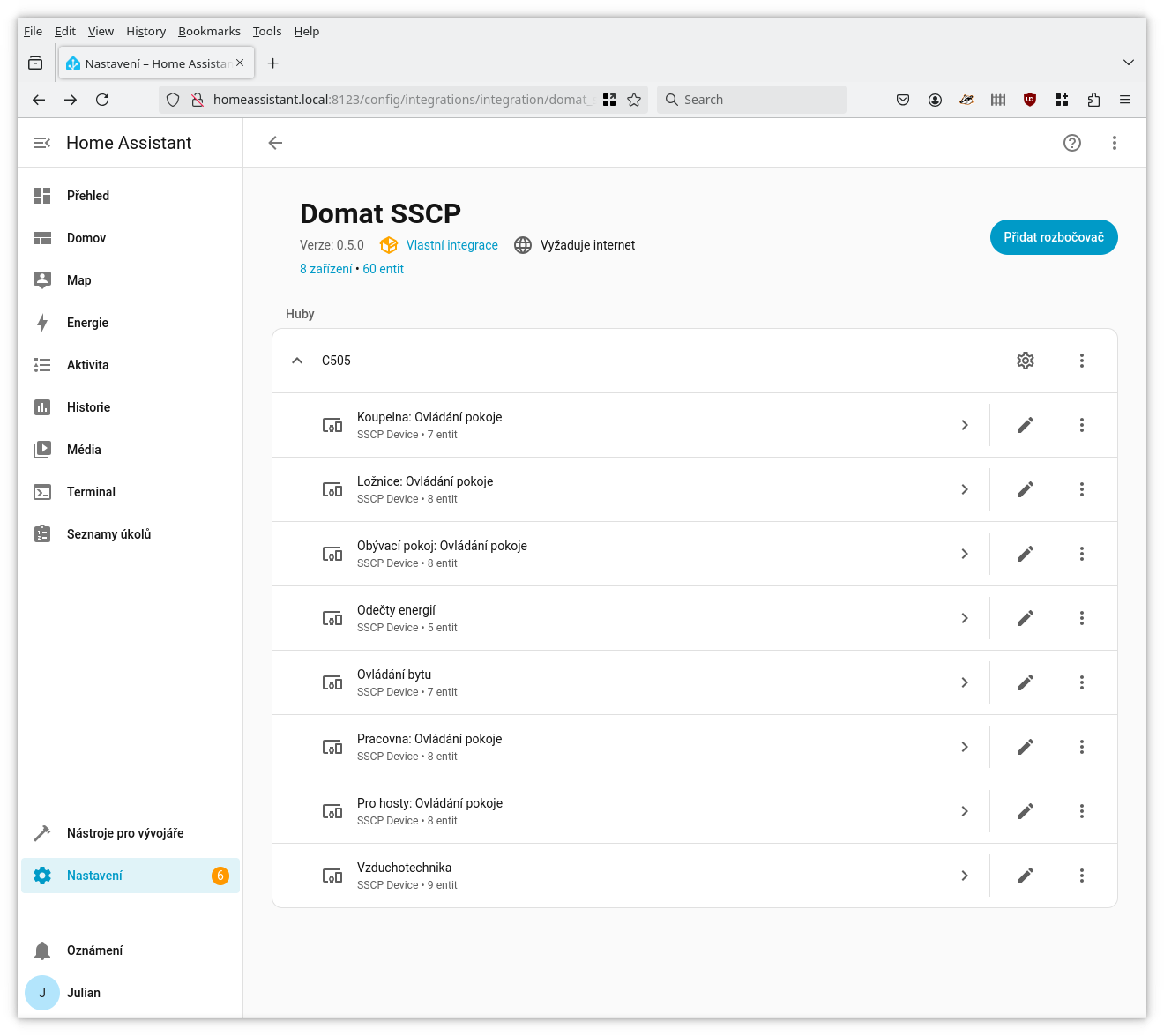Open Pracovna device via chevron
This screenshot has width=1164, height=1036.
(x=965, y=747)
